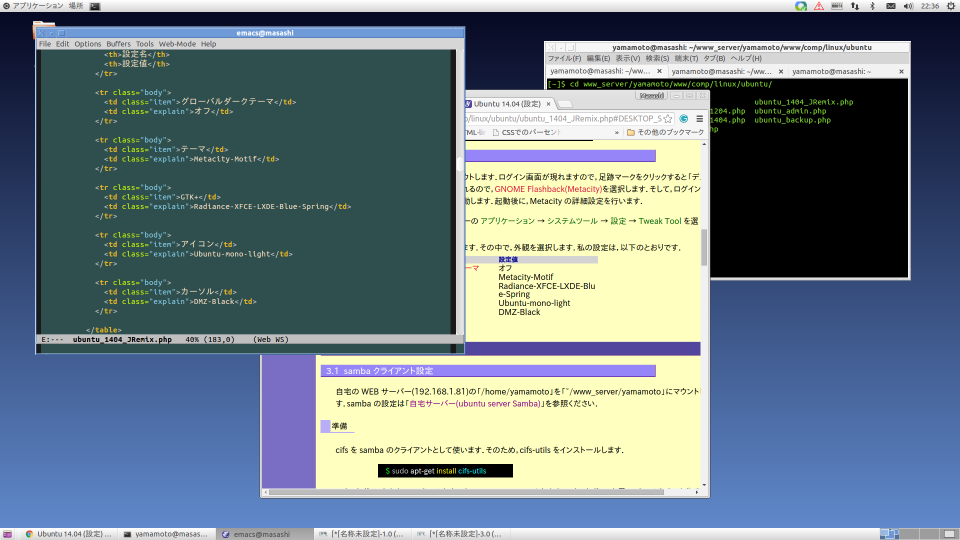The height and width of the screenshot is (540, 960).
Task: Click the upper Chrome window's vertical scrollbar
Action: [703, 247]
